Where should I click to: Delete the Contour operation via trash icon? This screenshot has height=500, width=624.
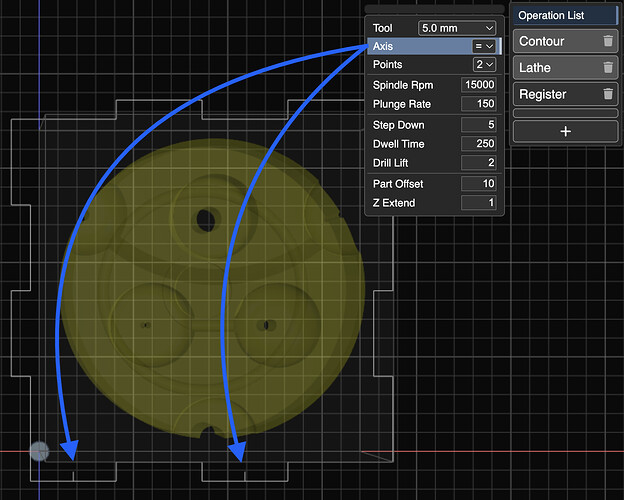(608, 42)
